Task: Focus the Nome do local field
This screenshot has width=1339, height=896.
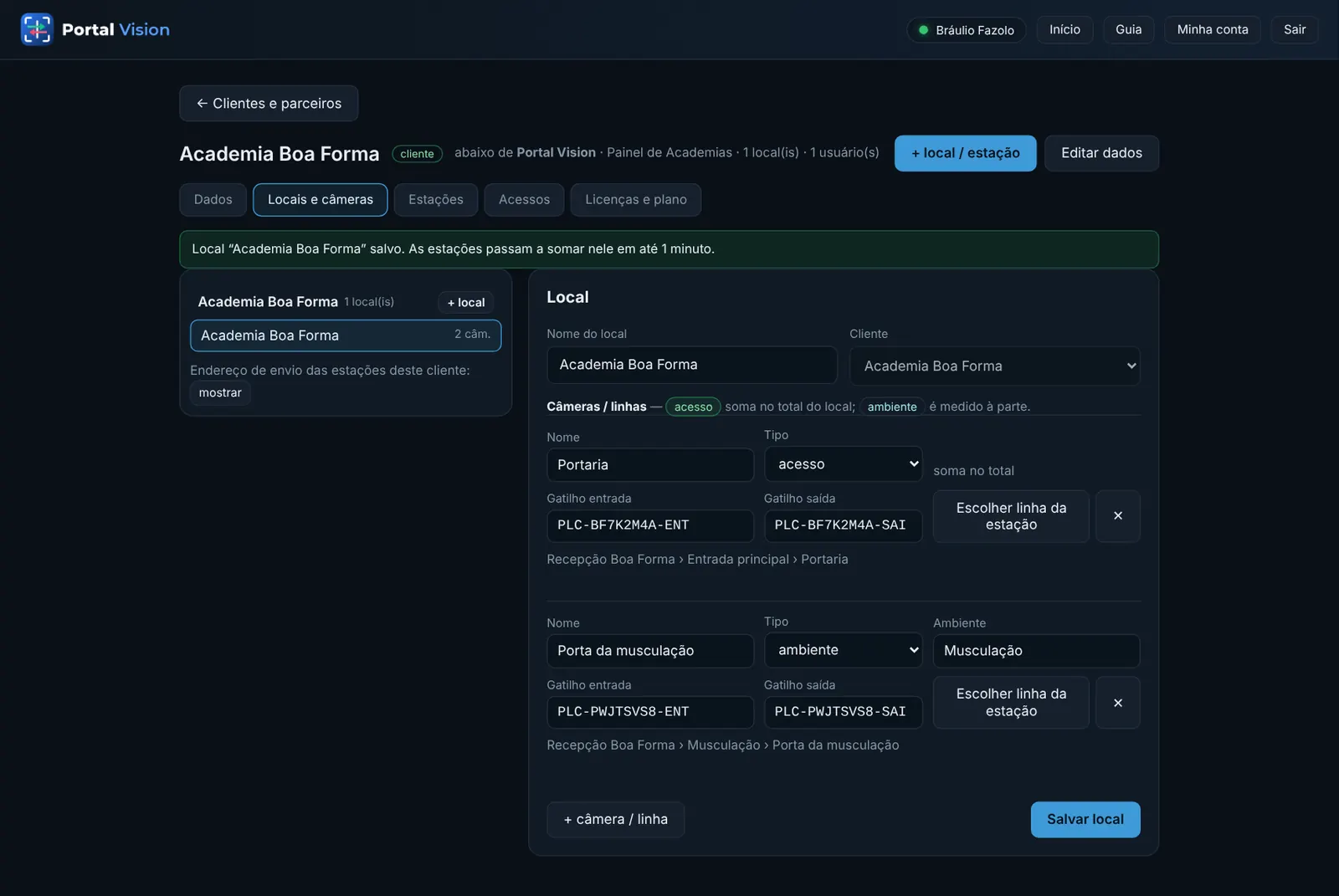Action: click(692, 365)
